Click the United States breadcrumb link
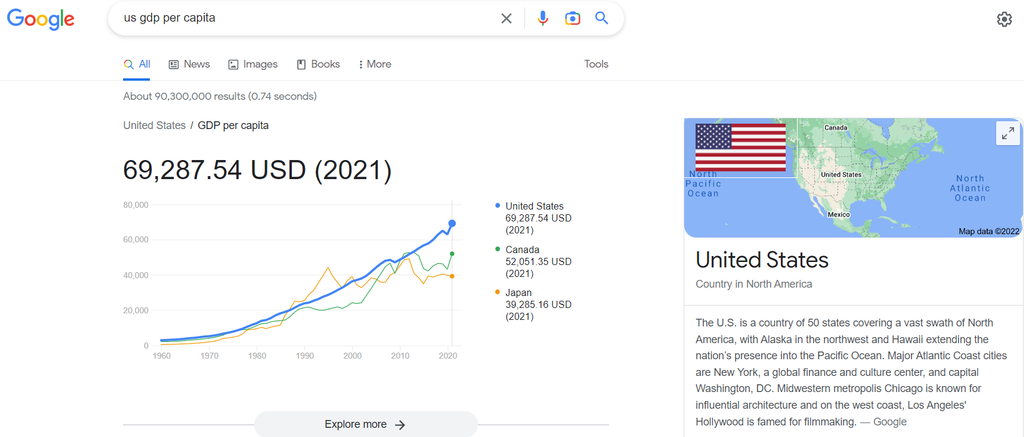The image size is (1024, 437). coord(154,125)
